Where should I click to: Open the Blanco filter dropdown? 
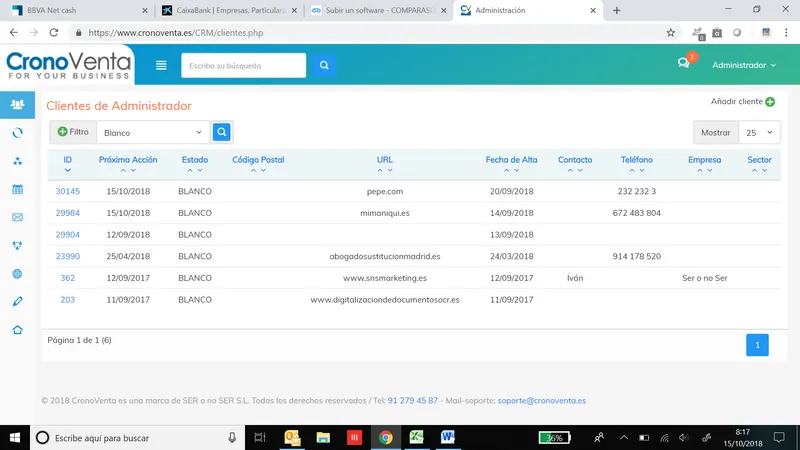tap(153, 133)
